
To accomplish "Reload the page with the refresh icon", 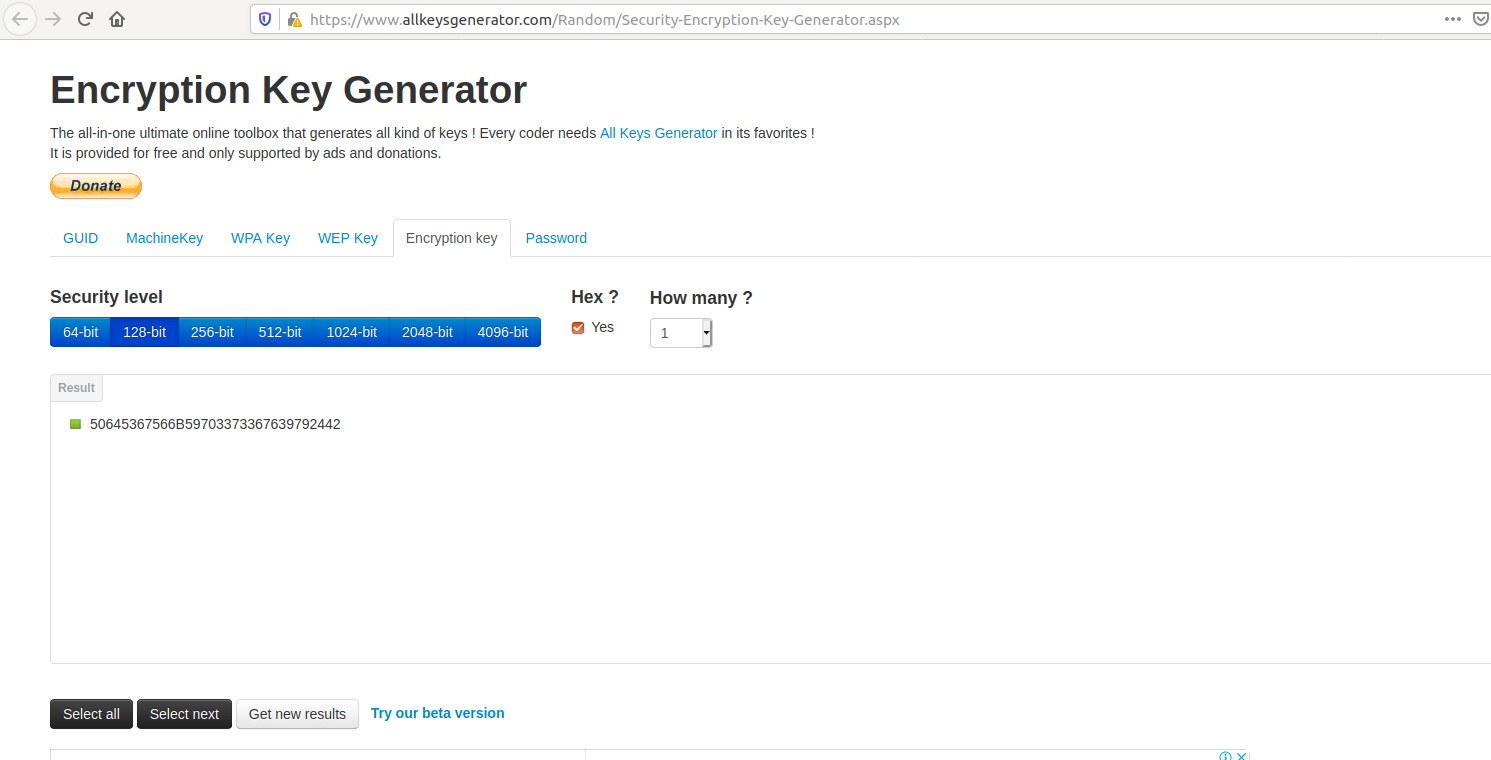I will pyautogui.click(x=86, y=19).
